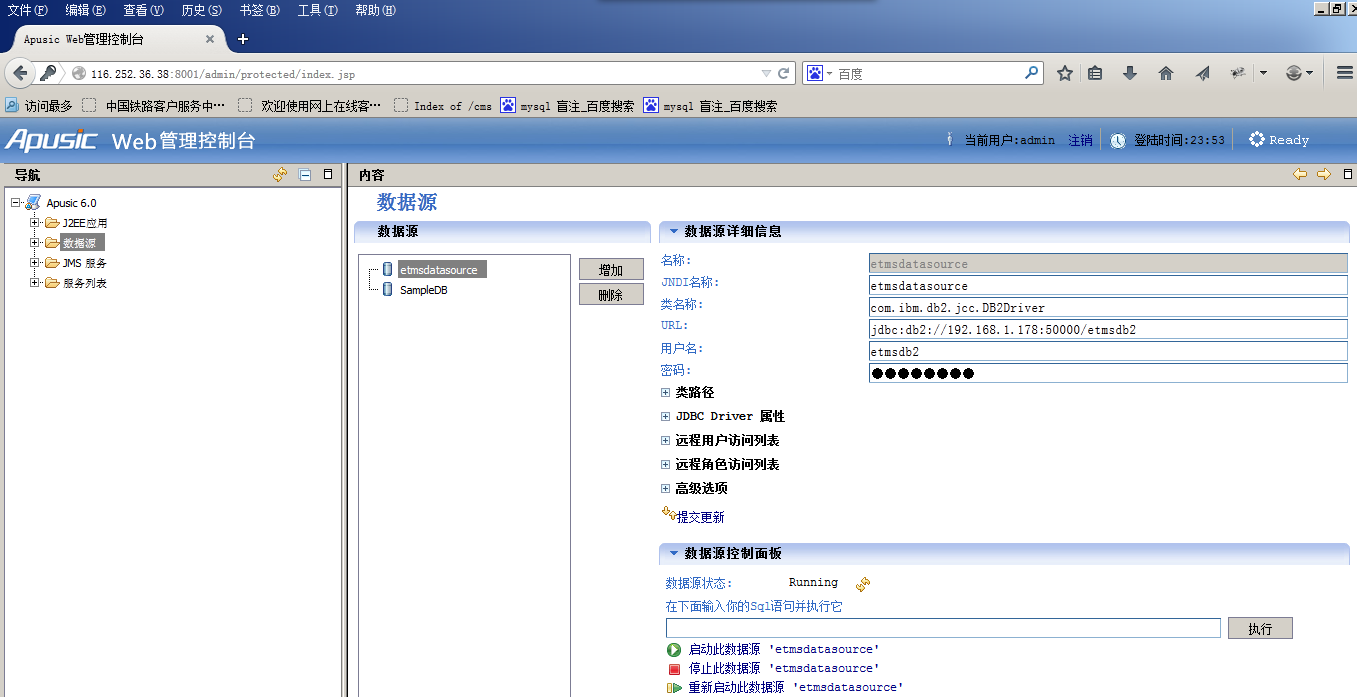The width and height of the screenshot is (1357, 697).
Task: Expand the 数据源 tree node
Action: [x=35, y=242]
